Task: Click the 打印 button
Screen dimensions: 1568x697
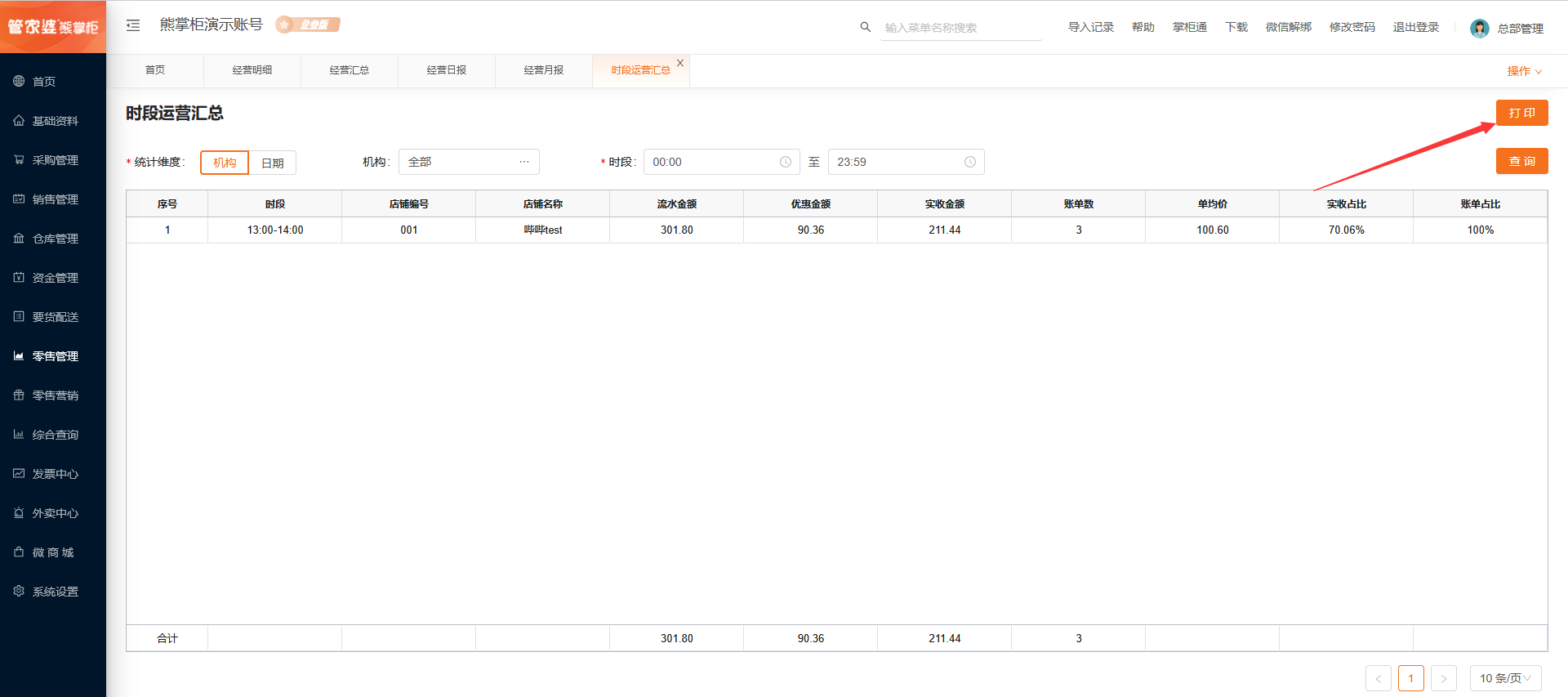Action: (1521, 113)
